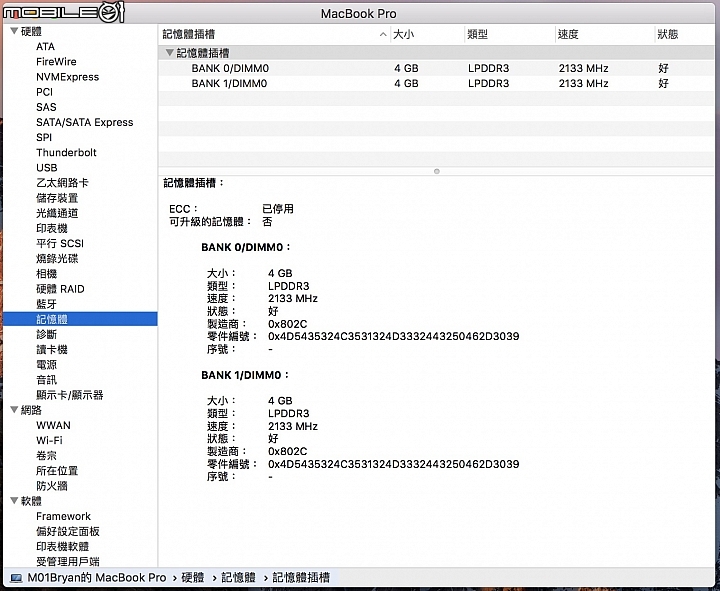Select 卷宗 volumes item

[x=46, y=456]
